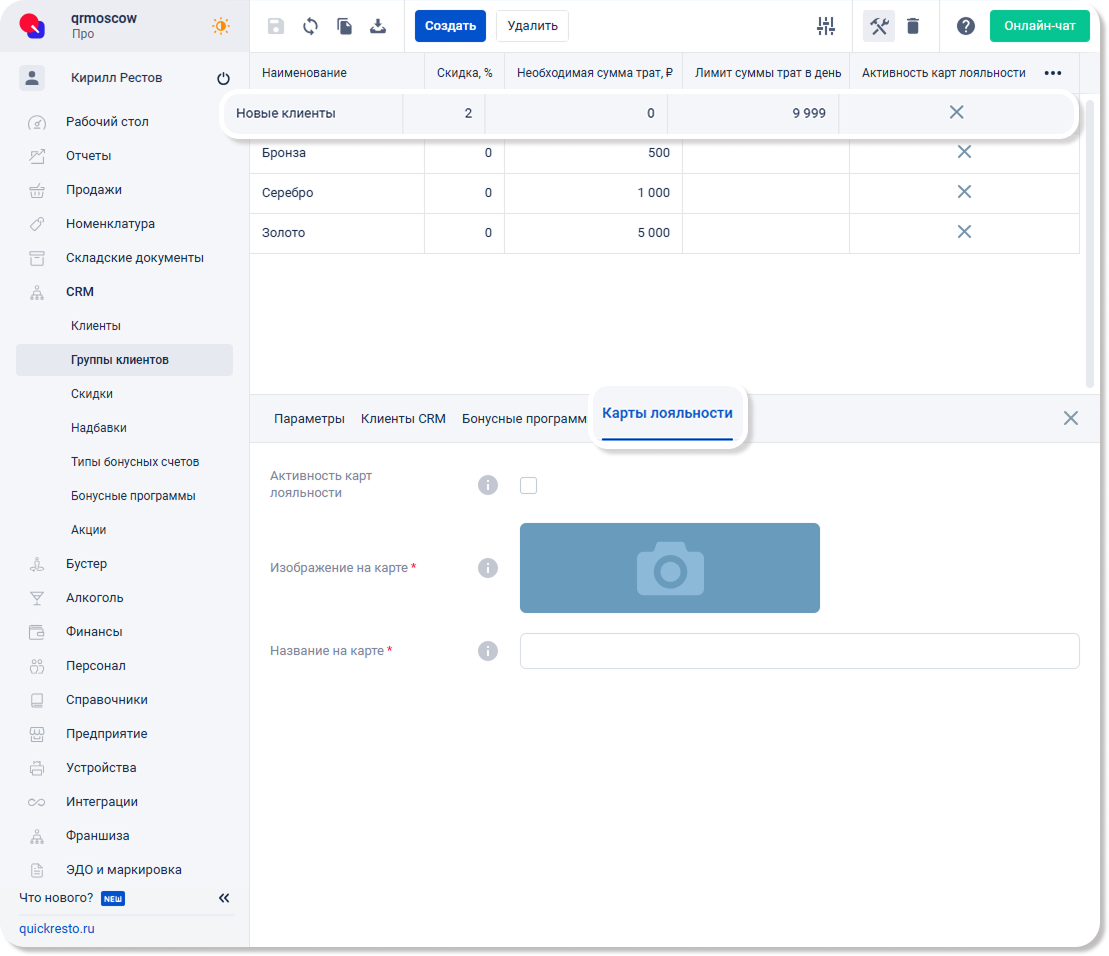Viewport: 1109px width, 956px height.
Task: Click the download export icon
Action: 378,26
